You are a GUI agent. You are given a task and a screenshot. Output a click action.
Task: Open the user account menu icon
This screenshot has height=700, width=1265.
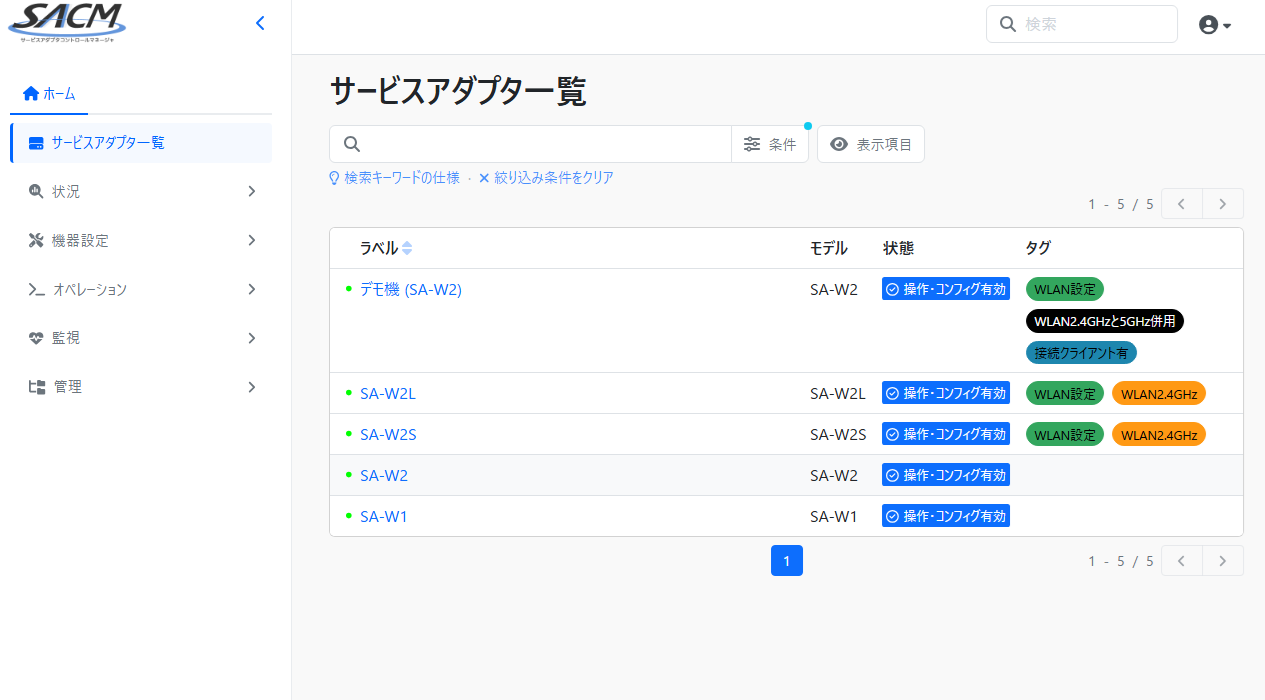1214,25
